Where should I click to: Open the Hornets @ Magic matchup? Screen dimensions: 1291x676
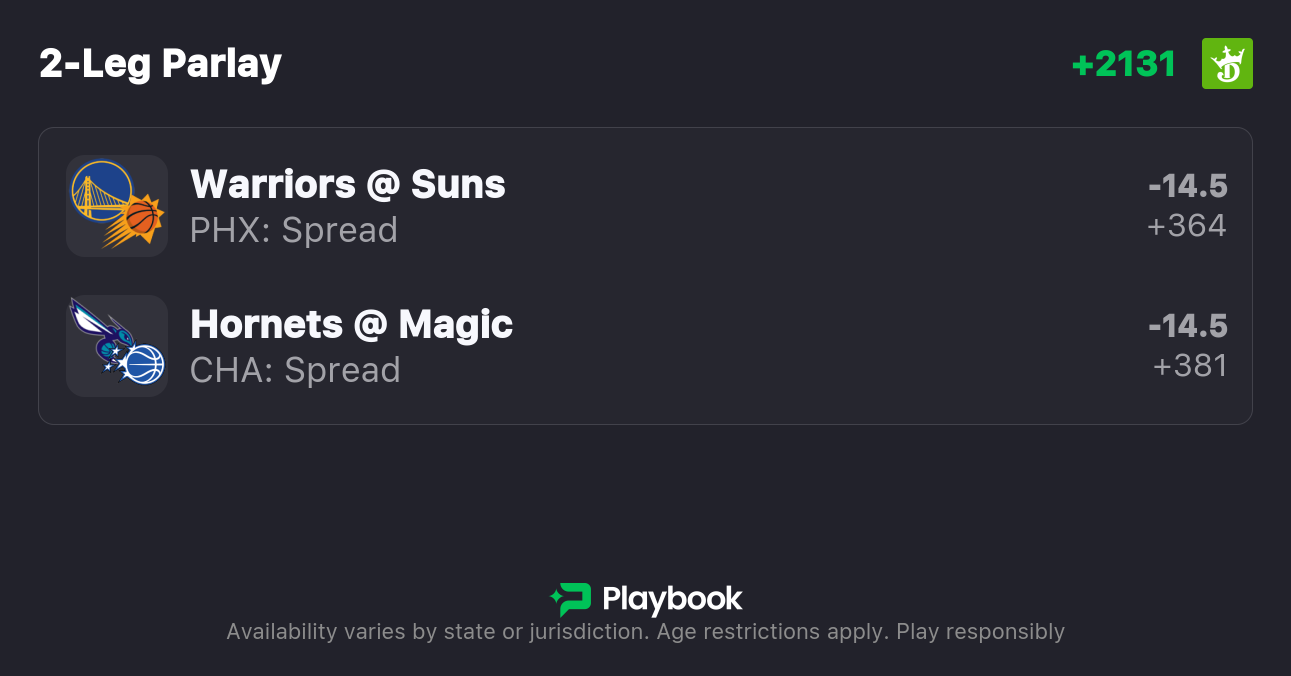pyautogui.click(x=351, y=324)
